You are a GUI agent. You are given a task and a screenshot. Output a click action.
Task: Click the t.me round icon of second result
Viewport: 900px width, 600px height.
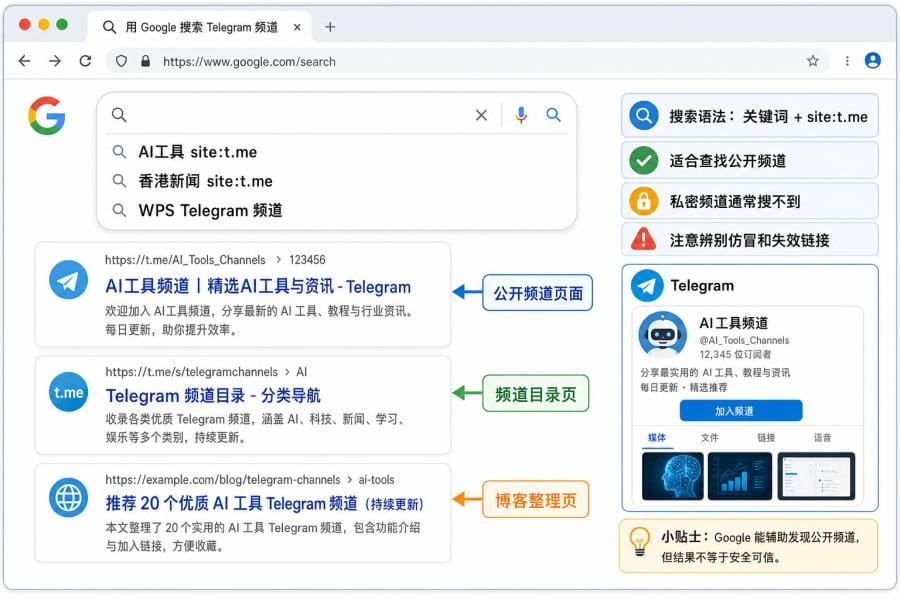click(68, 392)
